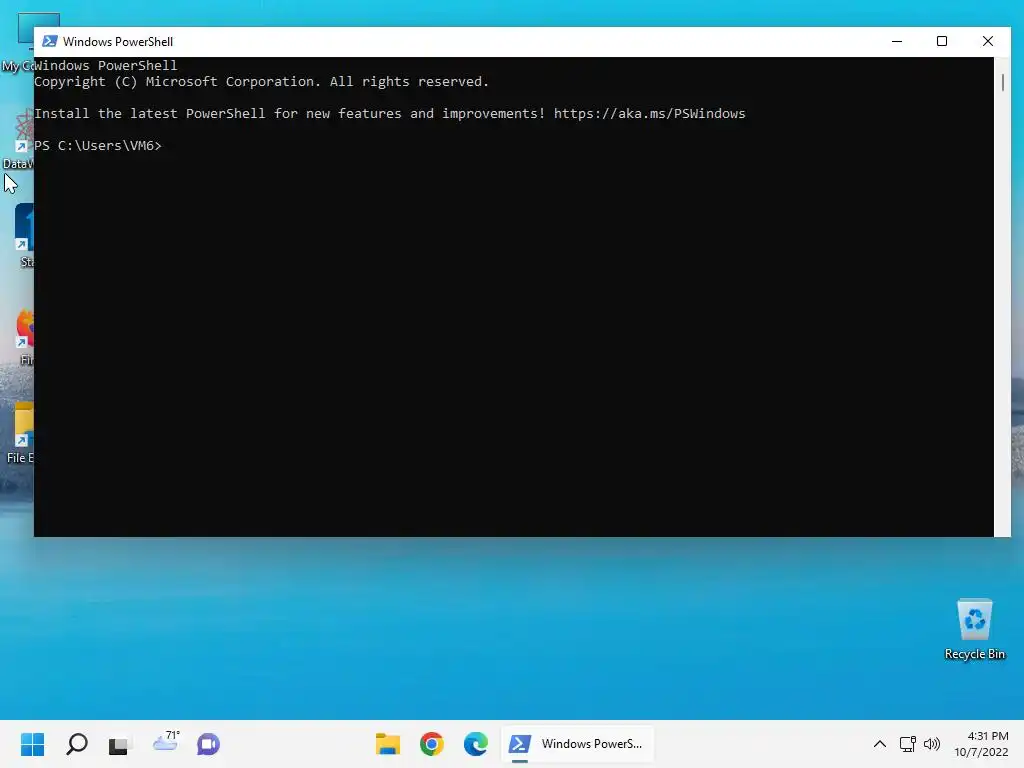Minimize the Windows PowerShell window
1024x768 pixels.
[x=897, y=41]
